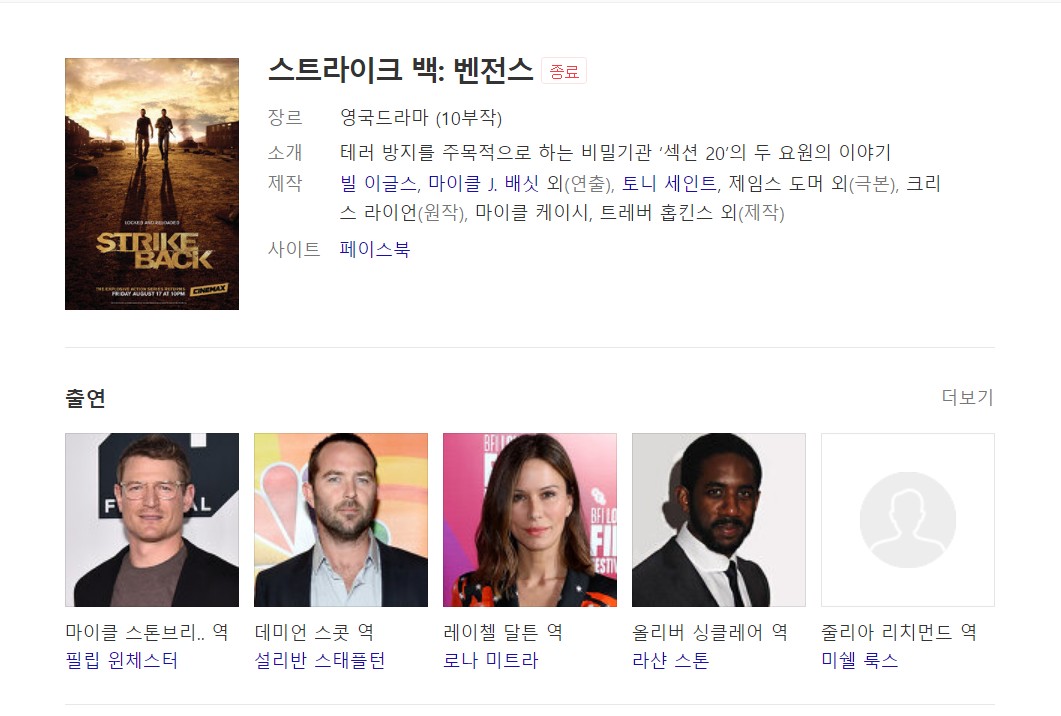
Task: Open actor name link 필립 윈체스터
Action: 122,660
